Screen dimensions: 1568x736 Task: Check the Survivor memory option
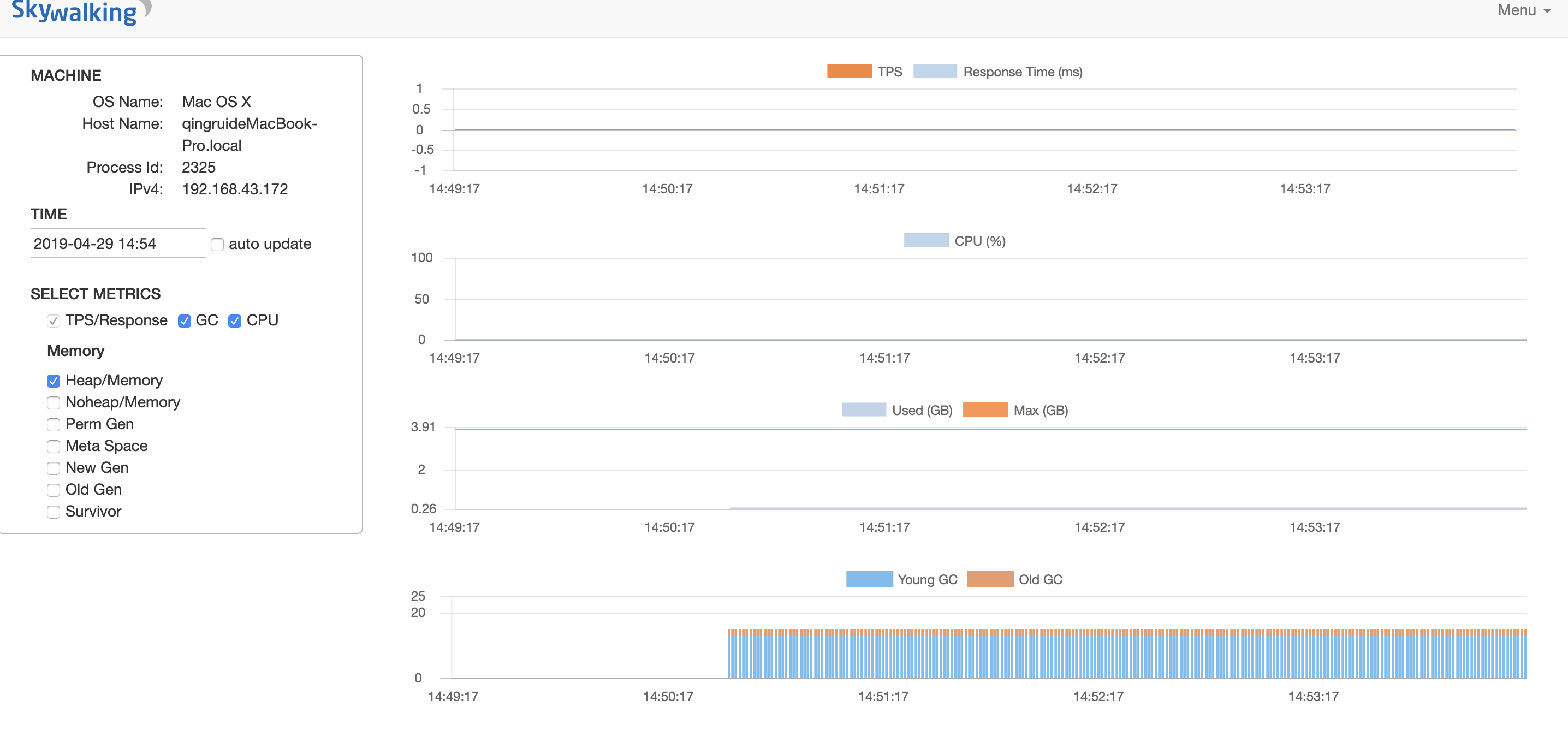click(54, 513)
